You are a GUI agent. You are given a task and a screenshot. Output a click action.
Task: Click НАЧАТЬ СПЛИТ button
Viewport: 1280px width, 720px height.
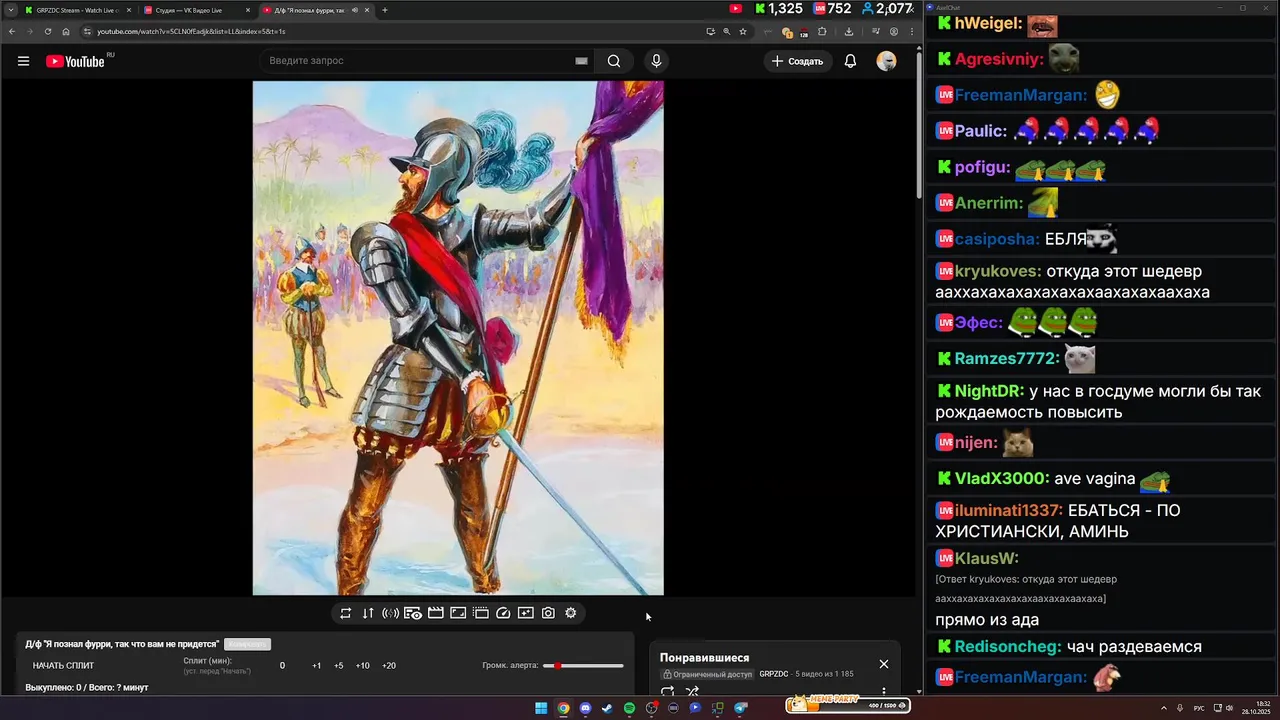click(x=63, y=665)
